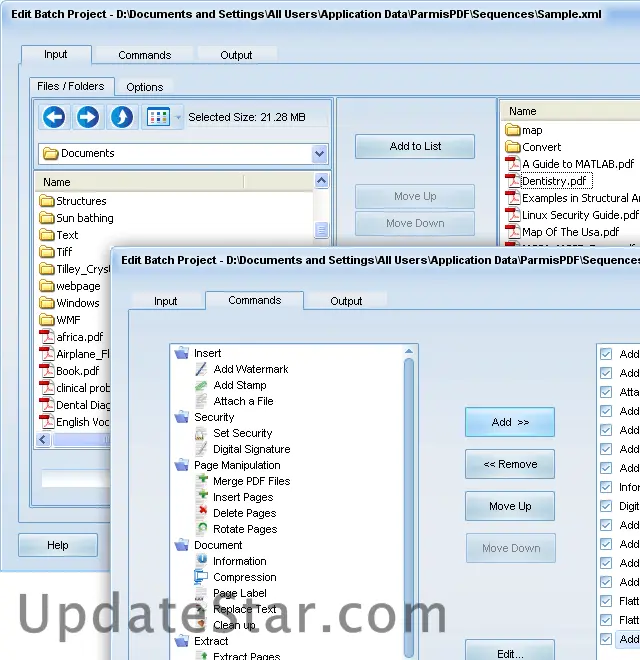640x660 pixels.
Task: Click the Set Security command icon
Action: (x=202, y=433)
